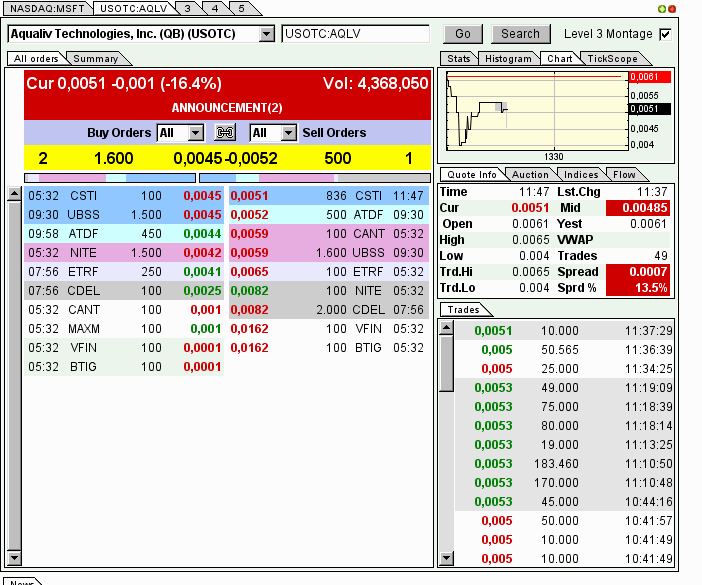Click the sell-side depth color bar
This screenshot has width=702, height=585.
tap(315, 178)
